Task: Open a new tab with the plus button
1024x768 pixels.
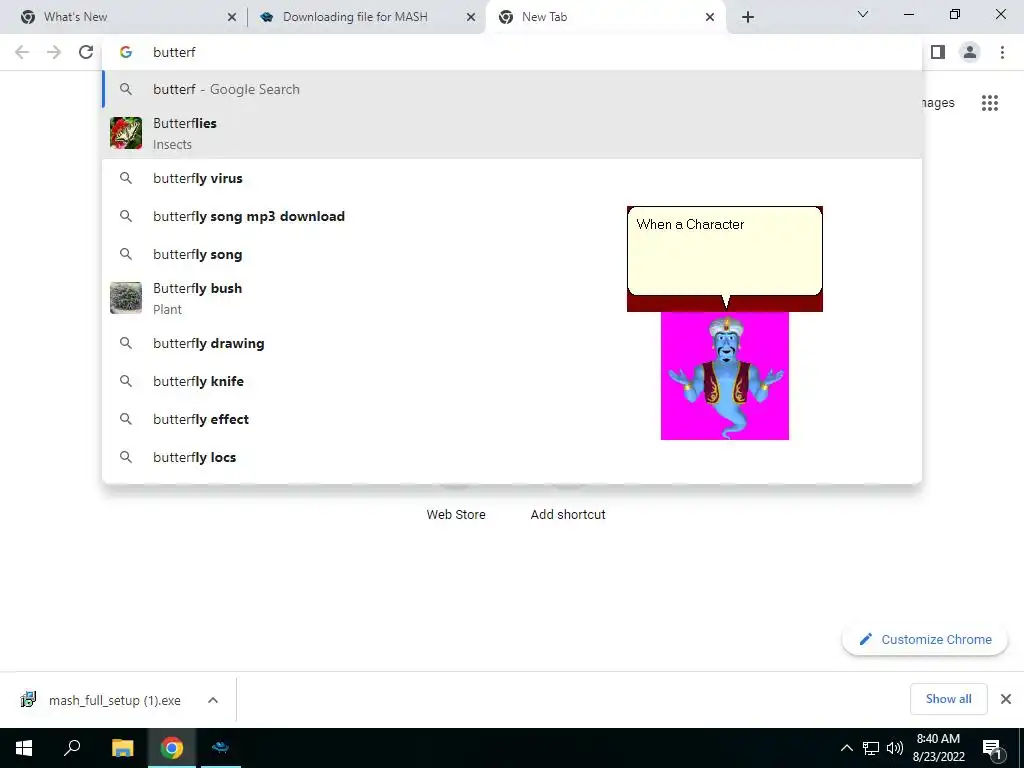Action: [x=748, y=17]
